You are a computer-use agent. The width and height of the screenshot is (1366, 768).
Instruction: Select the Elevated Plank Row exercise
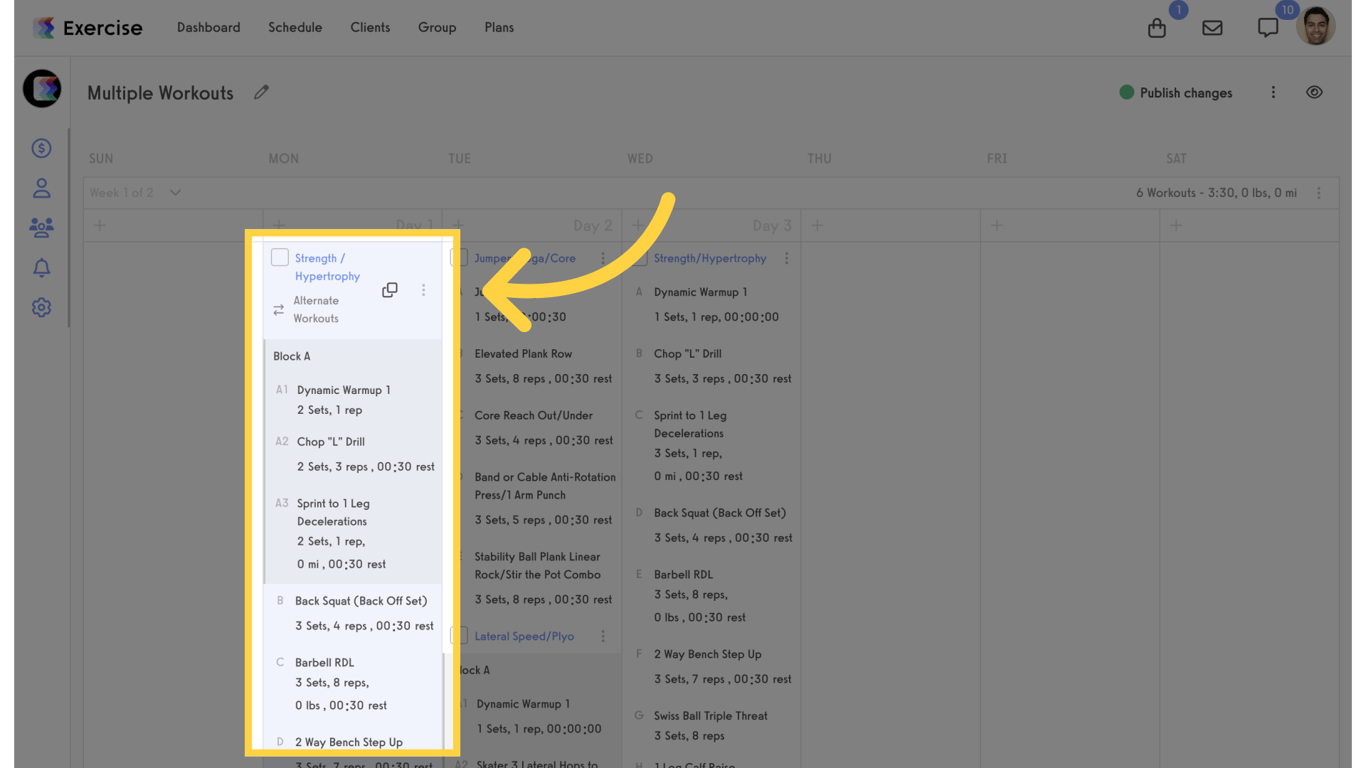(x=524, y=354)
